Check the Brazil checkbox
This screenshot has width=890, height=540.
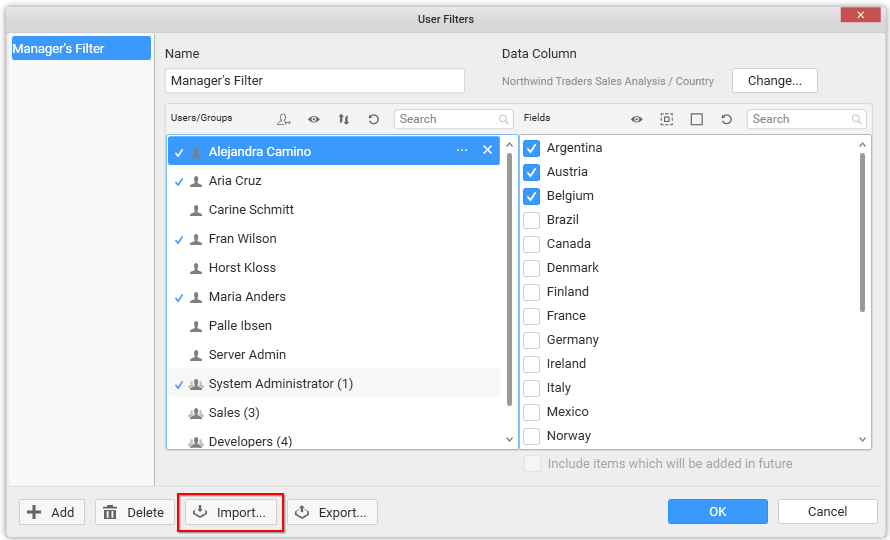pyautogui.click(x=532, y=220)
